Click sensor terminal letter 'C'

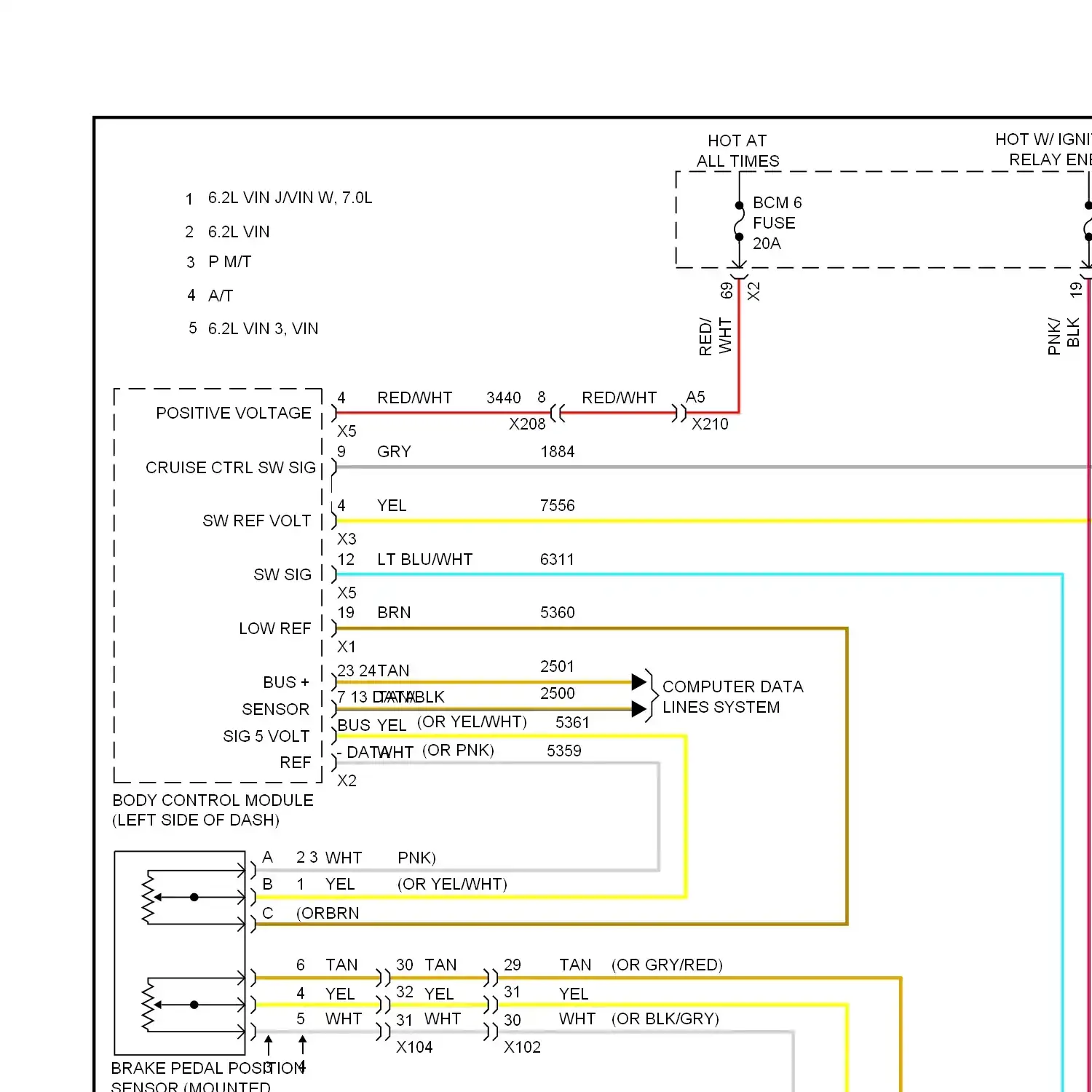(x=267, y=913)
